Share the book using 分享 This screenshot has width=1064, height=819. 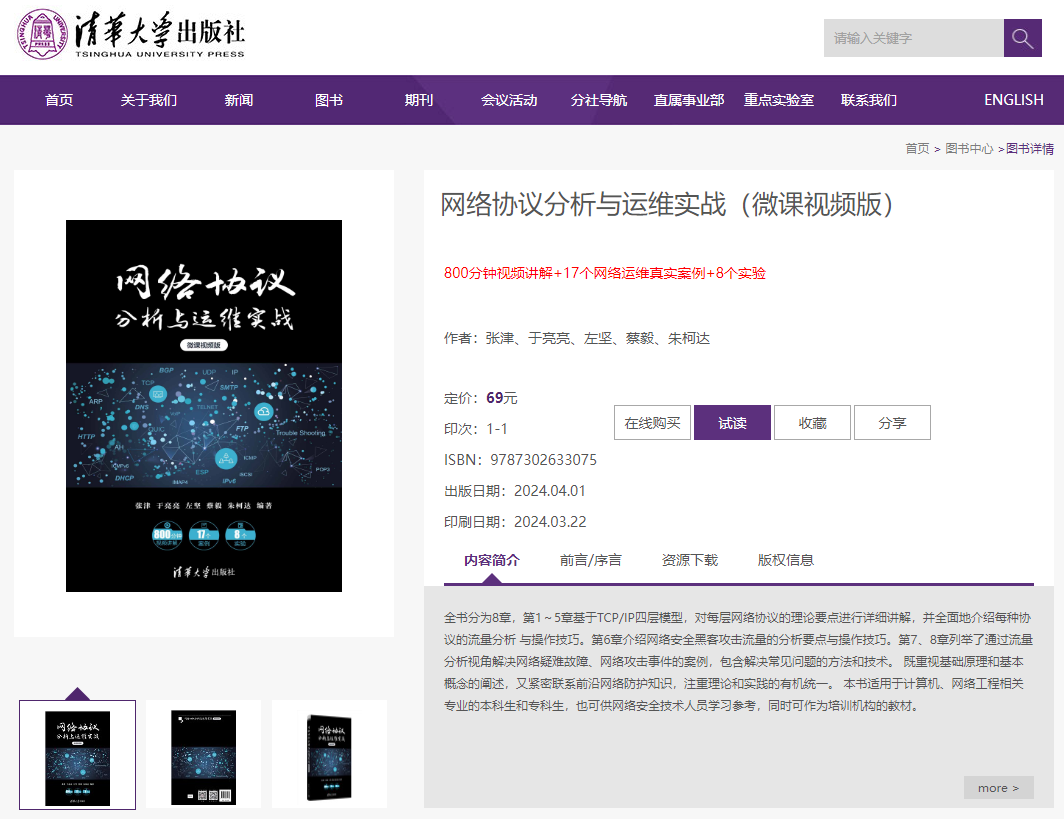tap(892, 422)
